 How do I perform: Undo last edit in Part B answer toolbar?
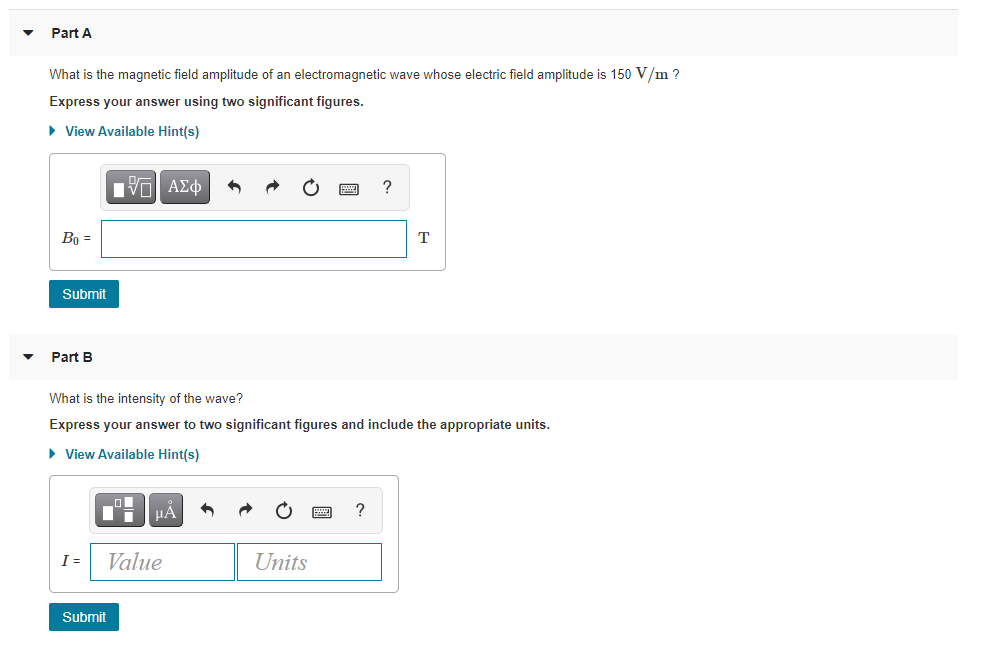coord(207,510)
